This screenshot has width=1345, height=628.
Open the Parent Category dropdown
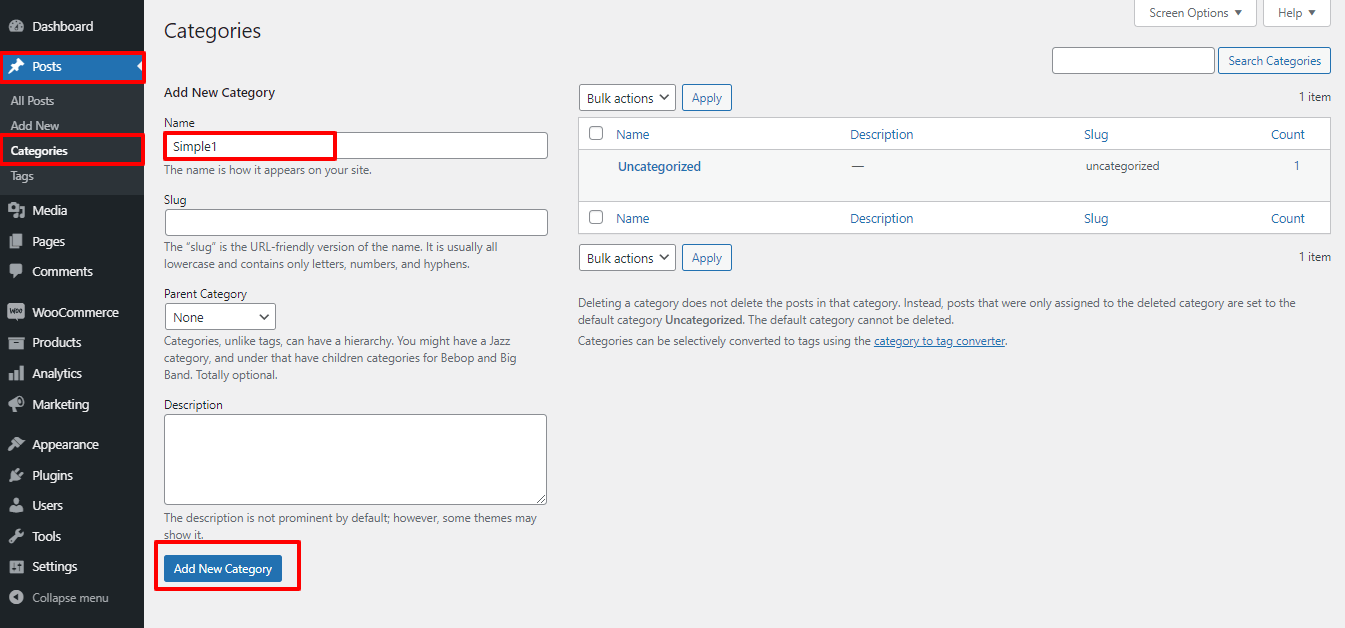pos(220,317)
